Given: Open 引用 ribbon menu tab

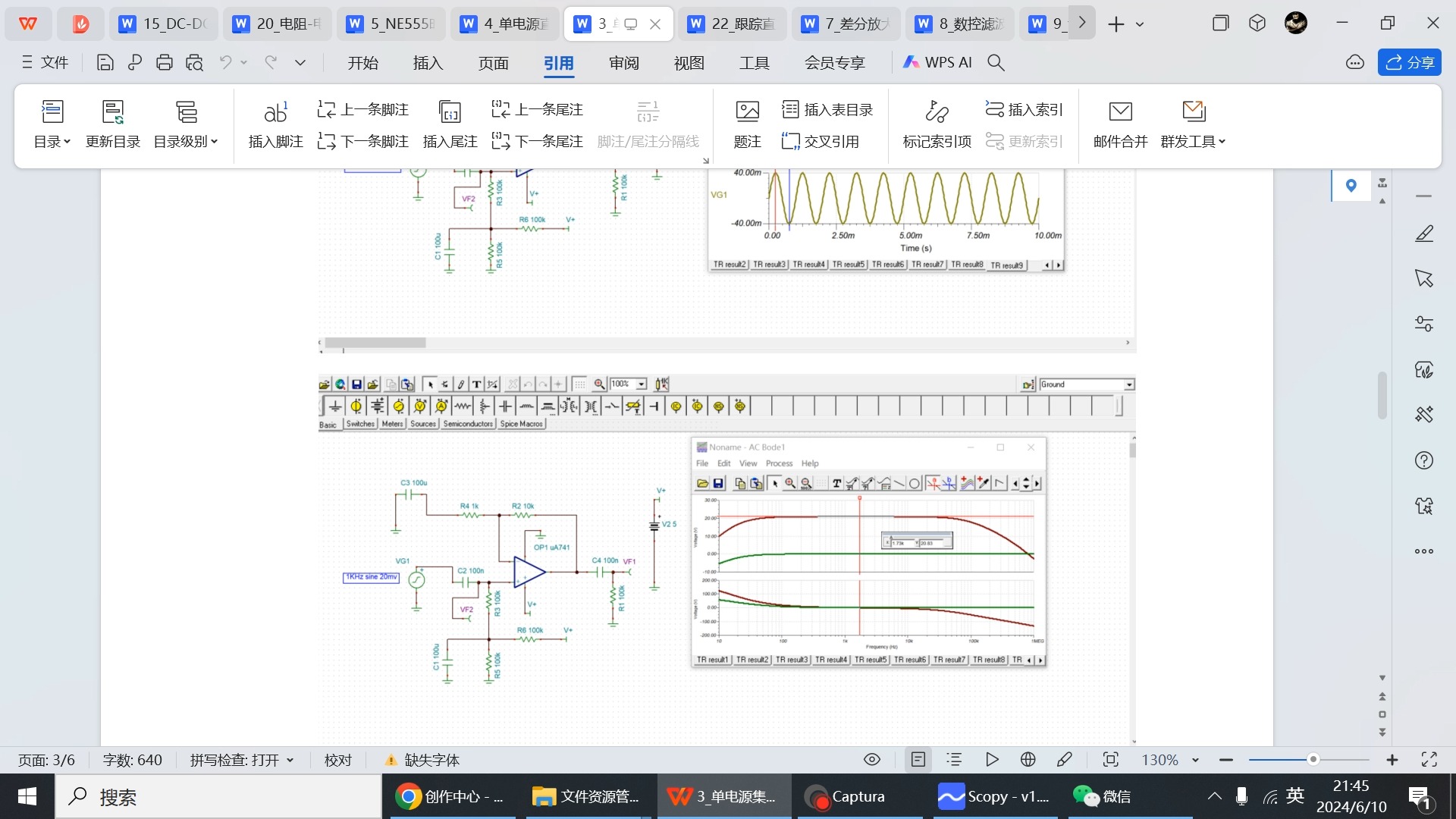Looking at the screenshot, I should (559, 62).
